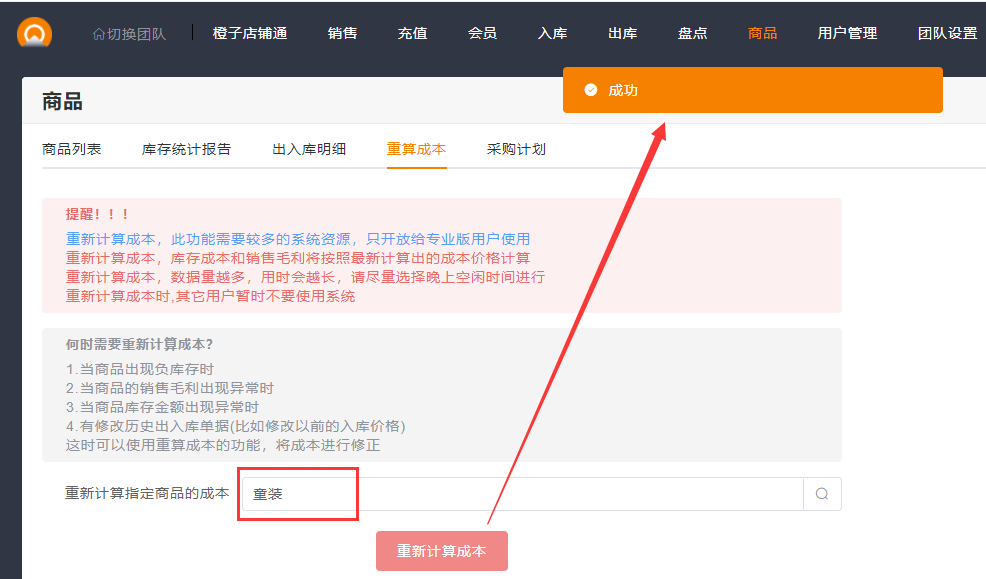
Task: Switch to the 商品列表 tab
Action: point(72,149)
